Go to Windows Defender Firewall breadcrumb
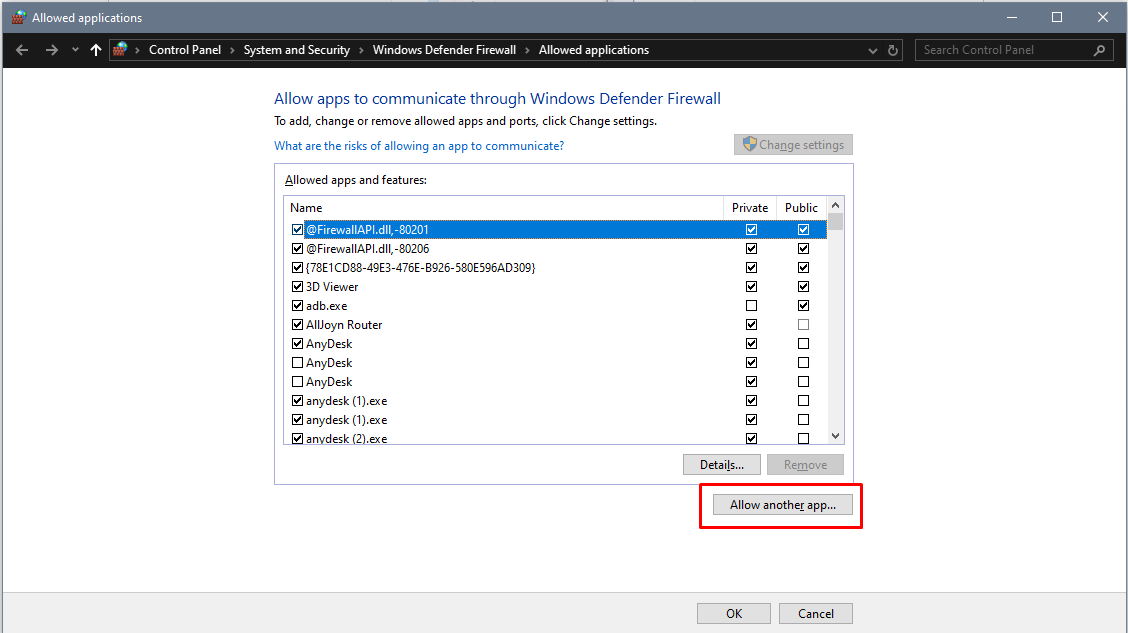The image size is (1128, 633). click(x=444, y=50)
